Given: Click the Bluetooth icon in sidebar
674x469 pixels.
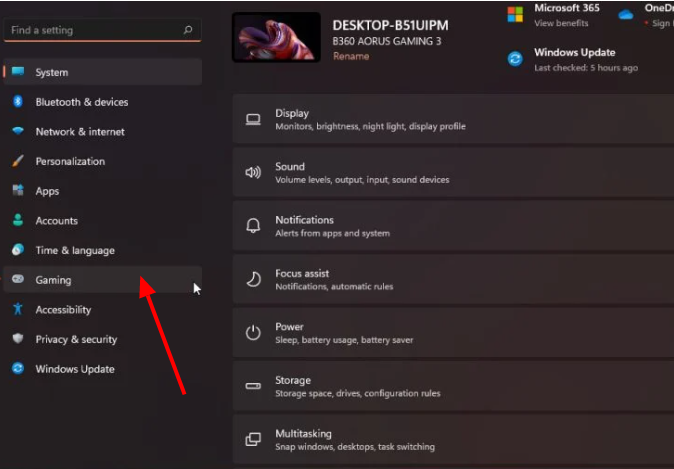Looking at the screenshot, I should 18,101.
